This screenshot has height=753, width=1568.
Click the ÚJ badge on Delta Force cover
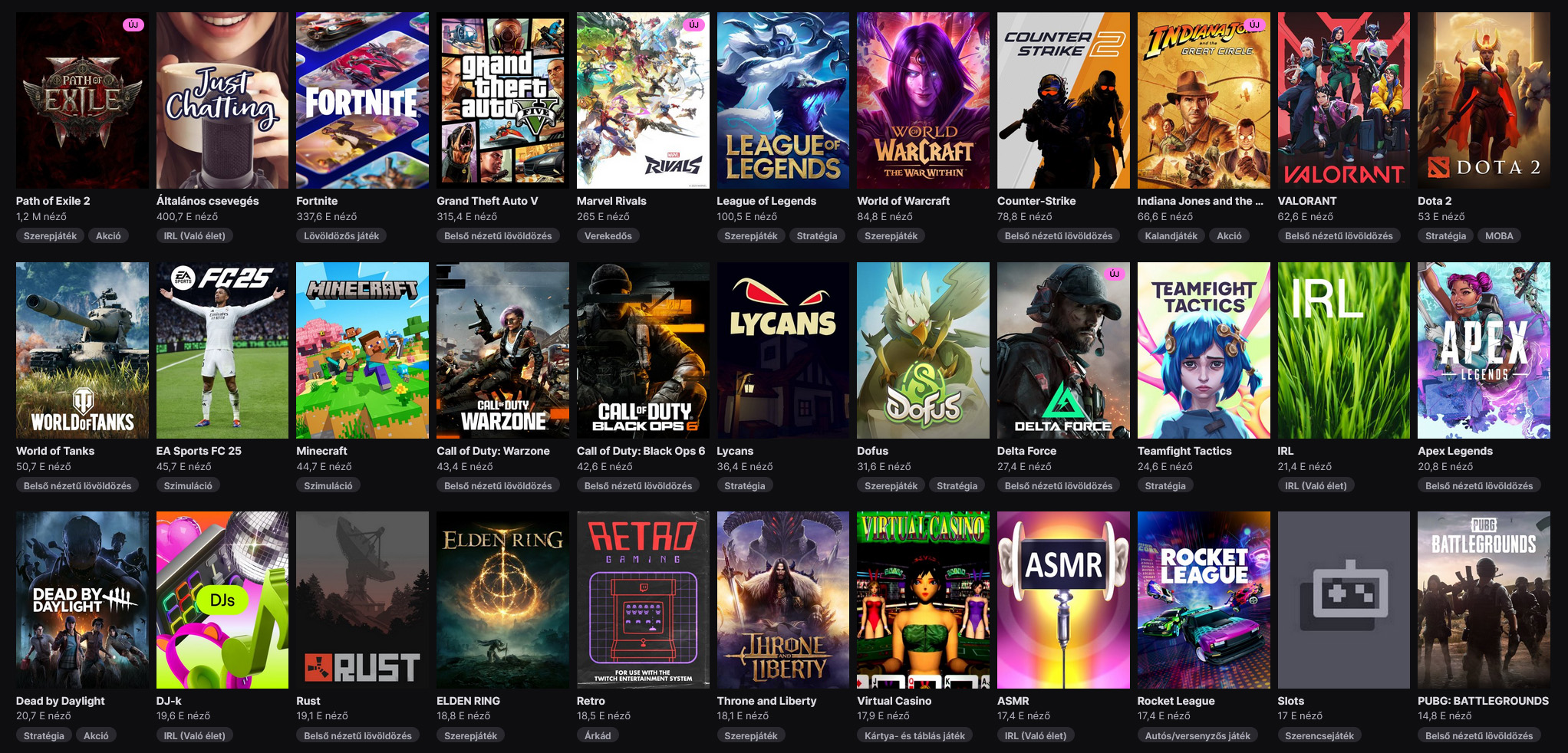pos(1115,274)
